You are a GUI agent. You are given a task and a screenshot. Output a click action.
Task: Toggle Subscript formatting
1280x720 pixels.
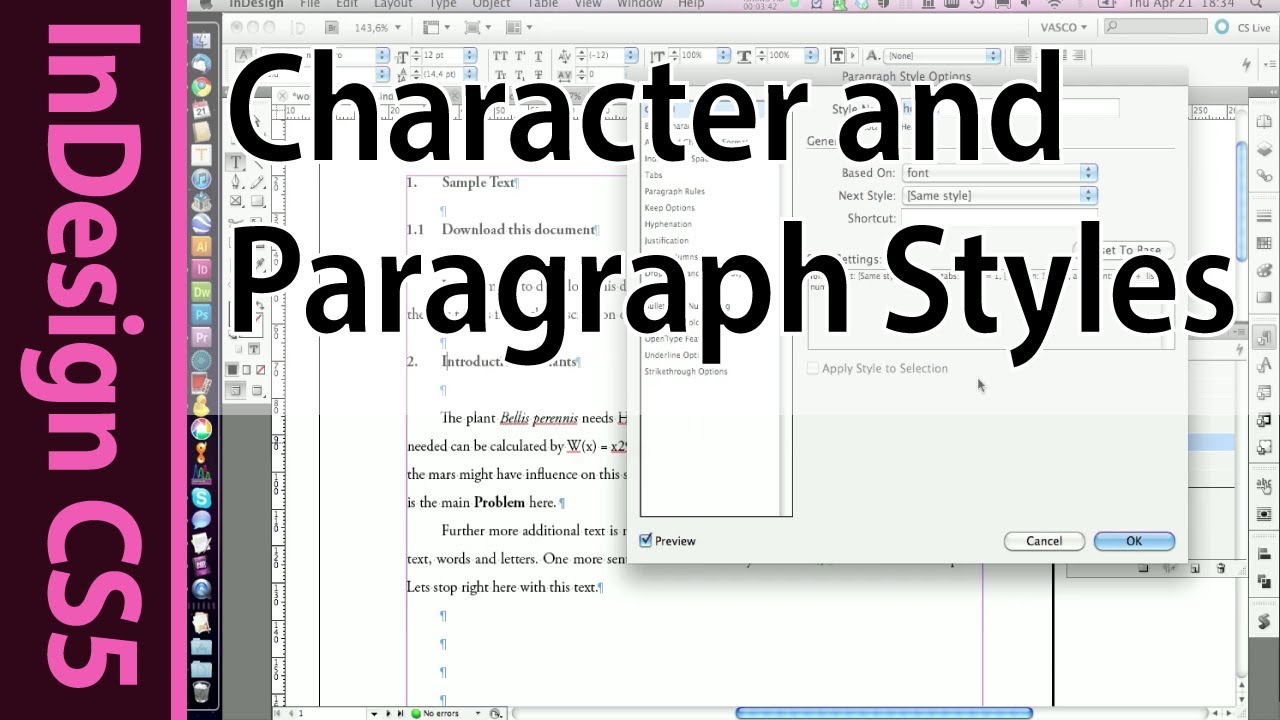click(519, 75)
